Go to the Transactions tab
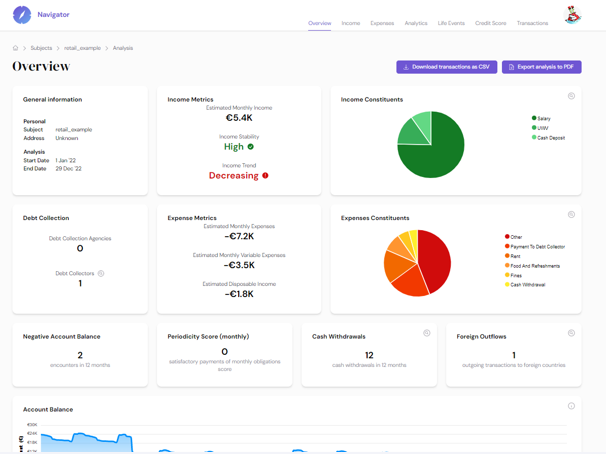606x454 pixels. click(532, 23)
